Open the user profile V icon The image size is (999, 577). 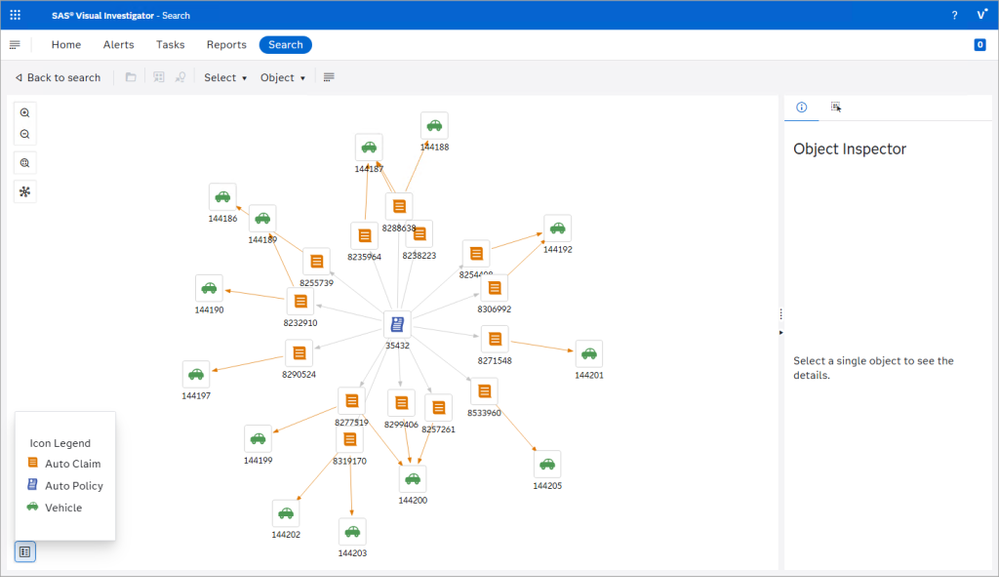[x=982, y=15]
